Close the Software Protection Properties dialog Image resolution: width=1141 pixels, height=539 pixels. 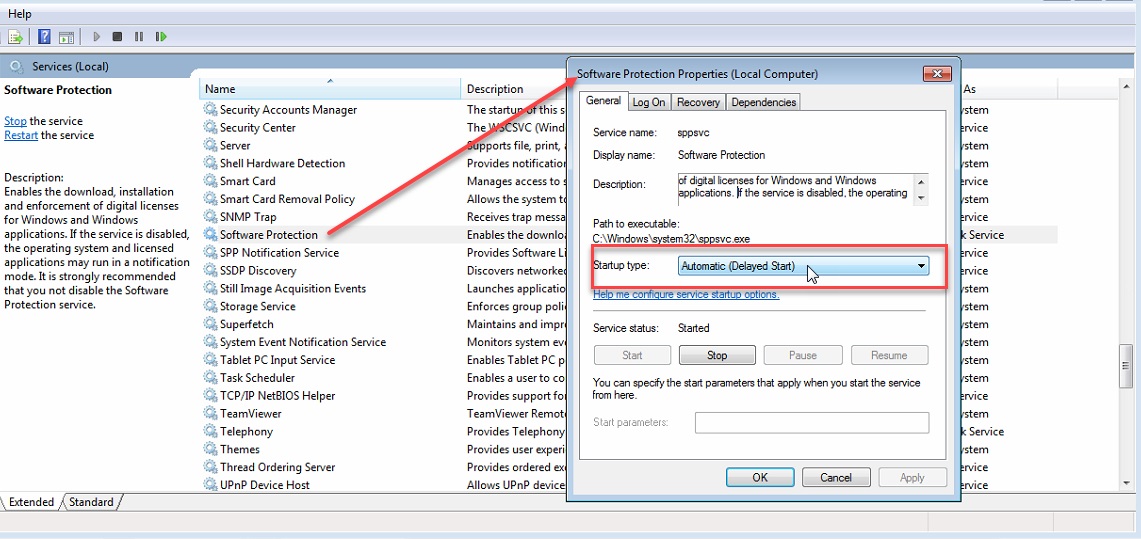pos(937,74)
